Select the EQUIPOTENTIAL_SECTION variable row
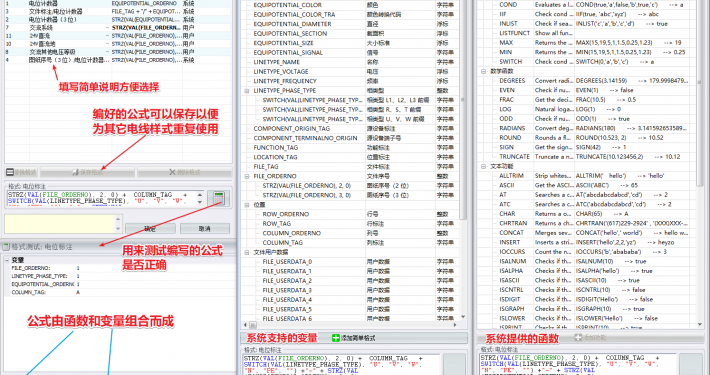710x375 pixels. (350, 34)
